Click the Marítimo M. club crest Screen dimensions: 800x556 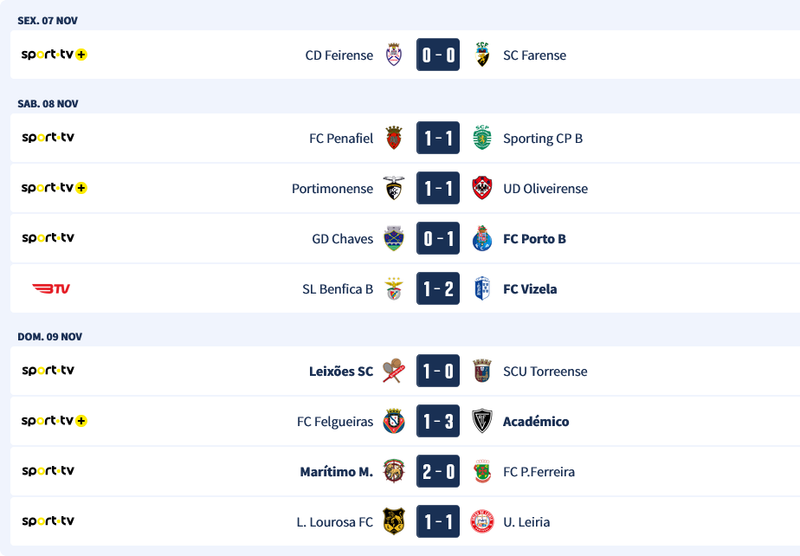[x=394, y=471]
